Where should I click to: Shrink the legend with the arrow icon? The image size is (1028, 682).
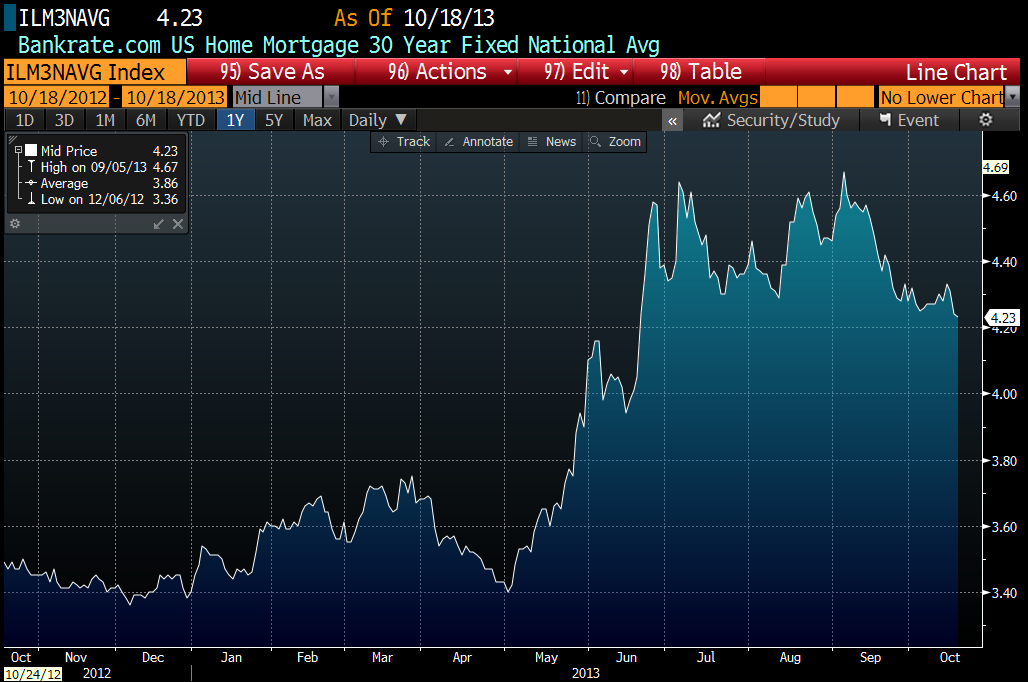(x=159, y=224)
